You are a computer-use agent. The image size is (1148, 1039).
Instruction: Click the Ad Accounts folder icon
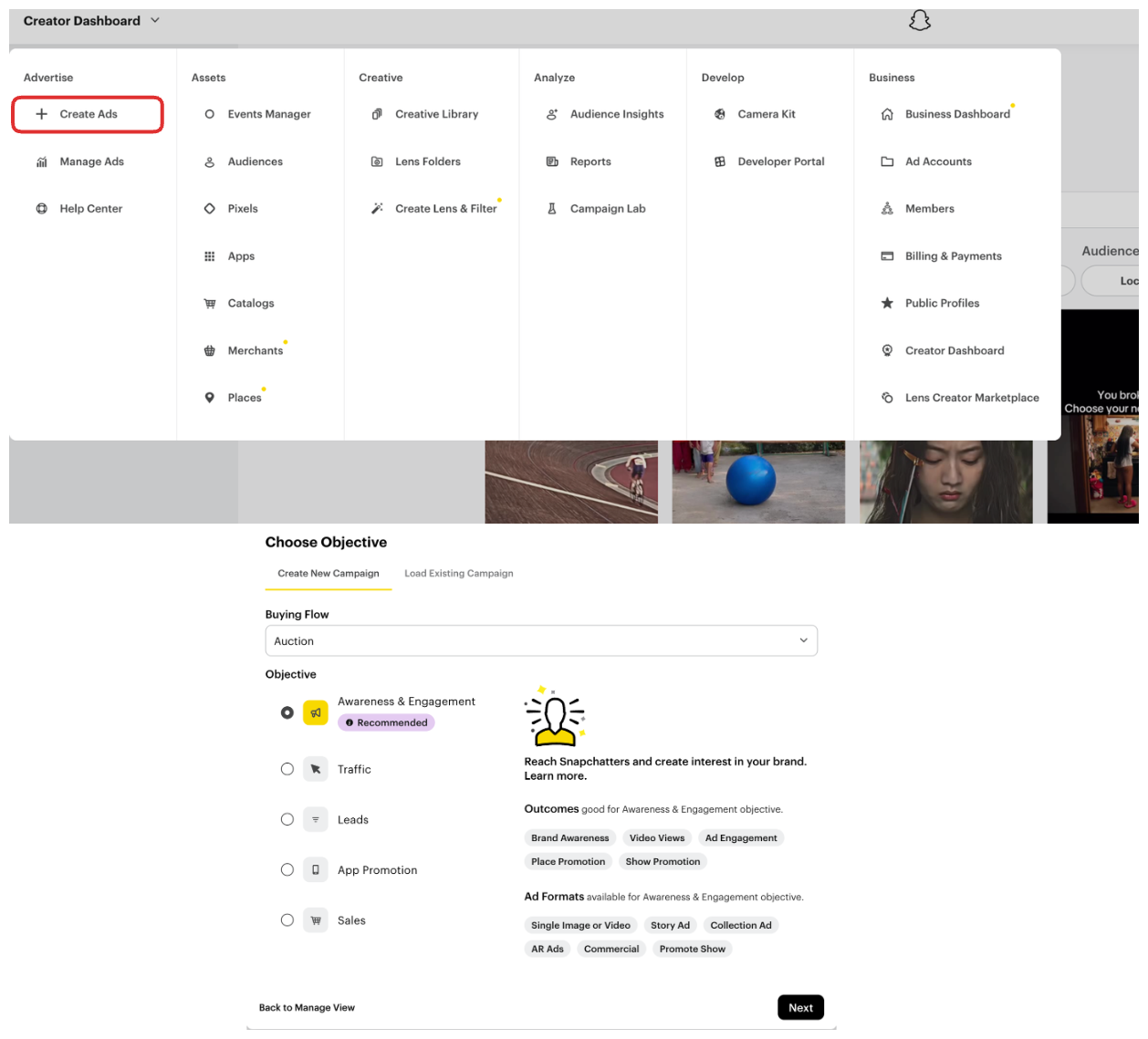(887, 161)
